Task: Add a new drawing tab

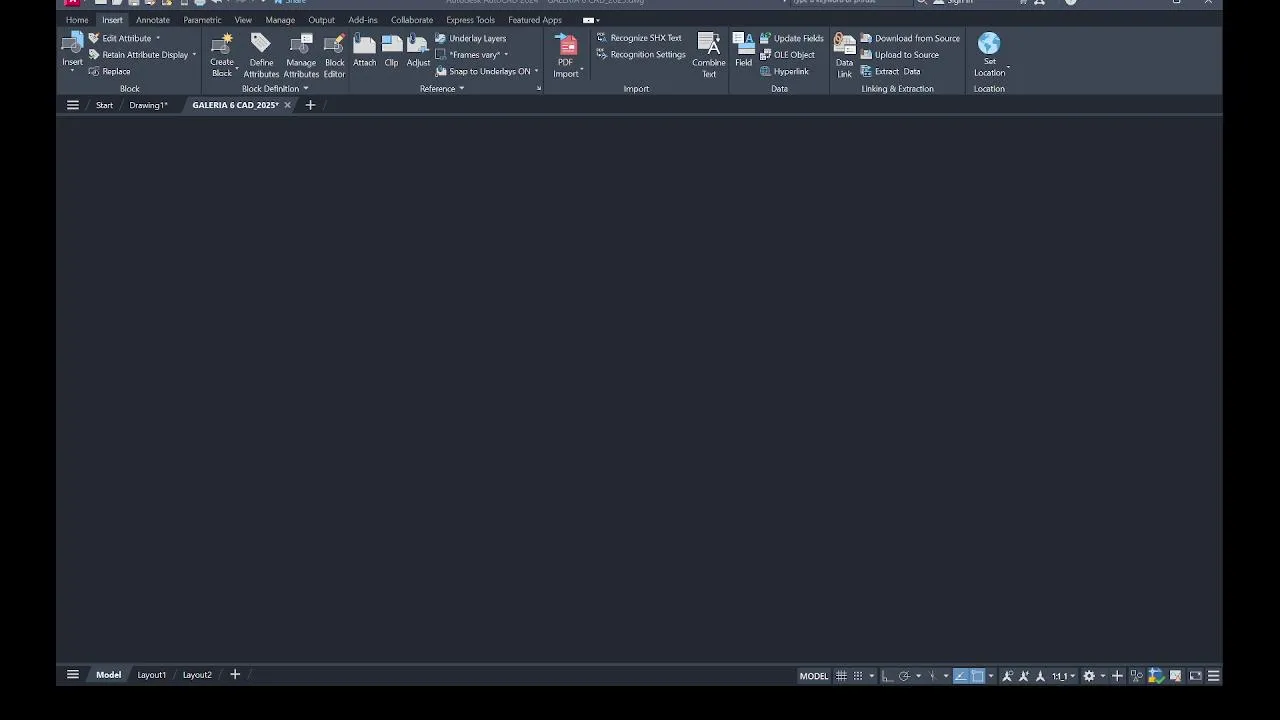Action: point(310,105)
